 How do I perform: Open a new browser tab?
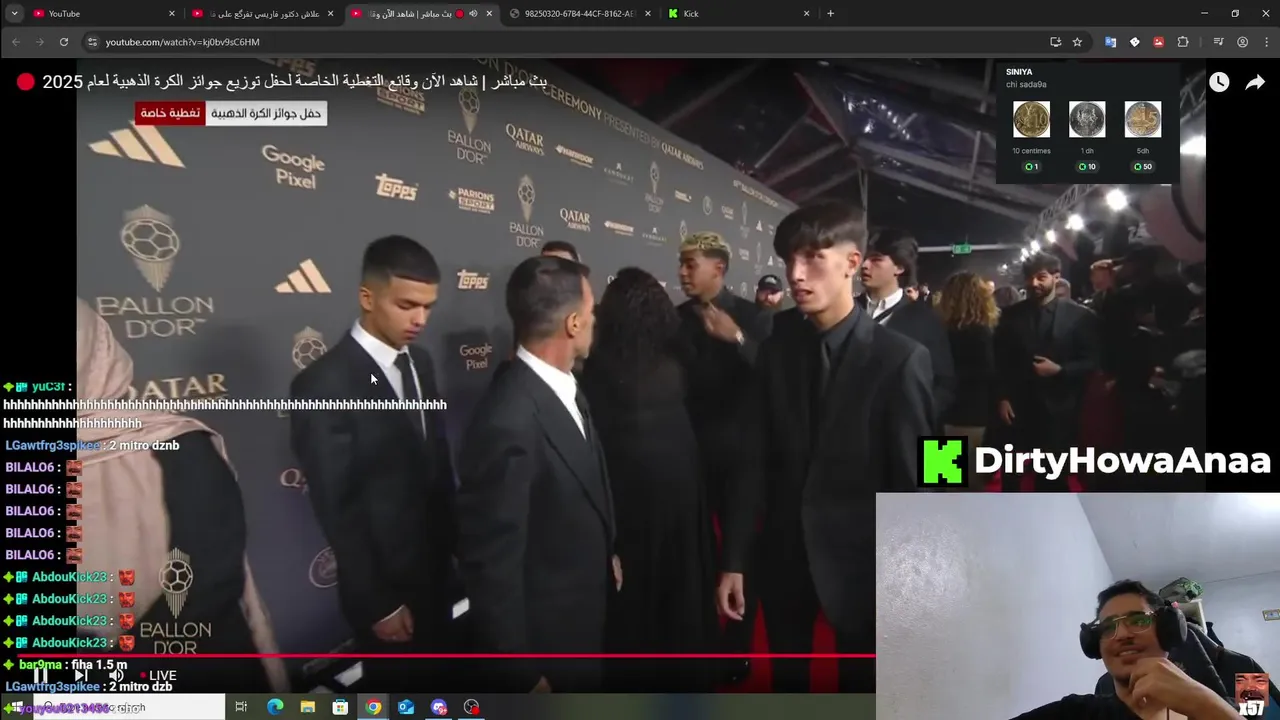830,14
